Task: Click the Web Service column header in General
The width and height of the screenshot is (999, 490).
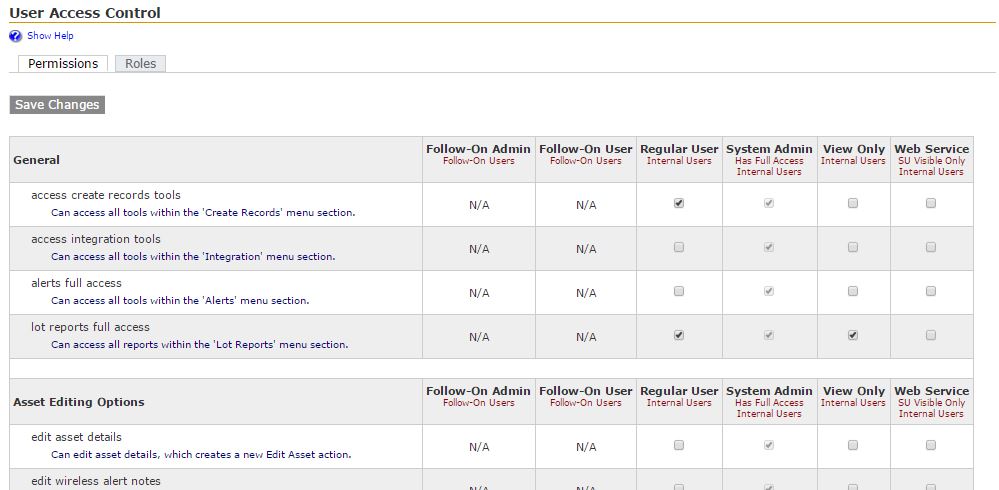Action: pos(931,159)
